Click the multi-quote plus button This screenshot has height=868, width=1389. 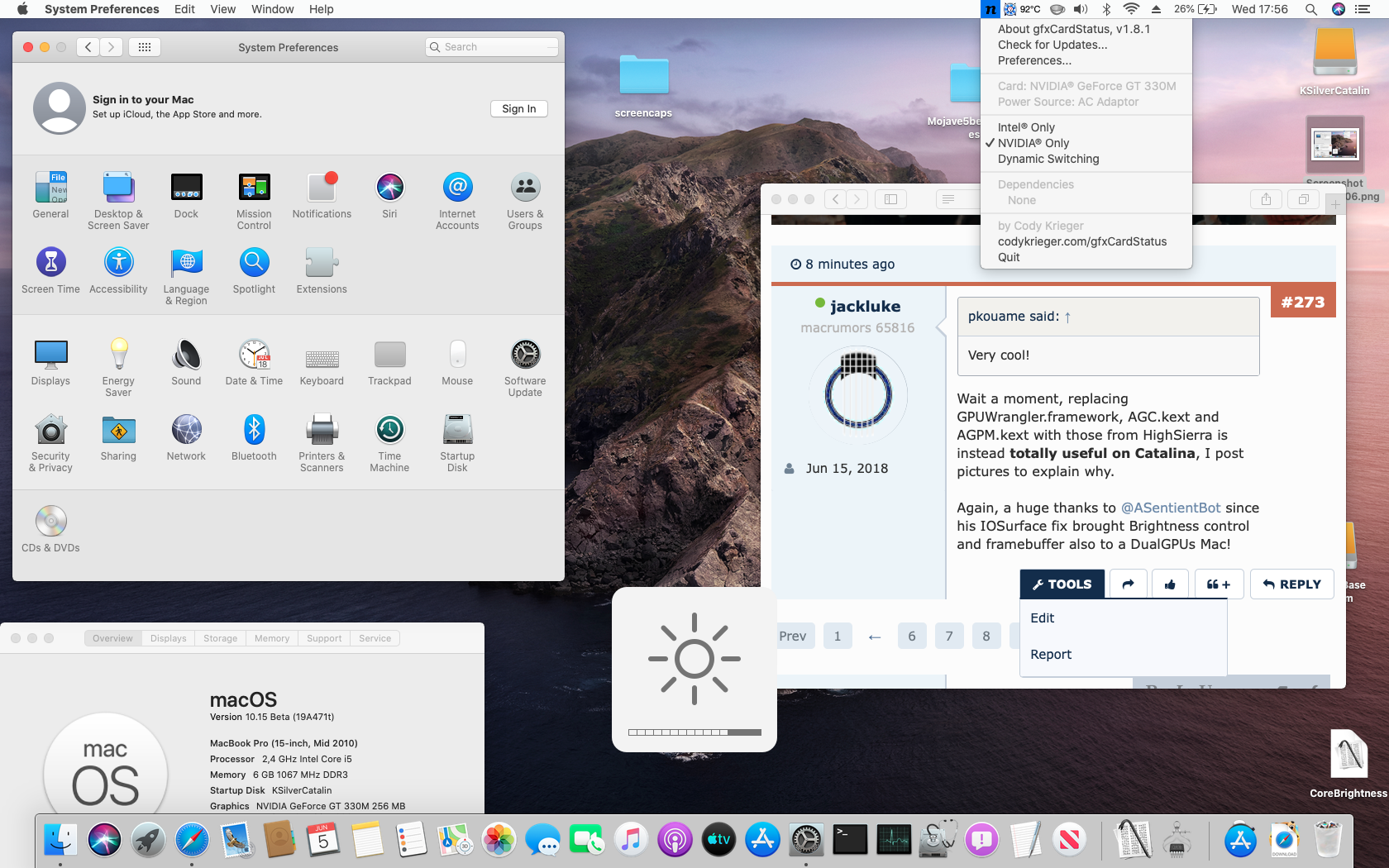tap(1219, 584)
